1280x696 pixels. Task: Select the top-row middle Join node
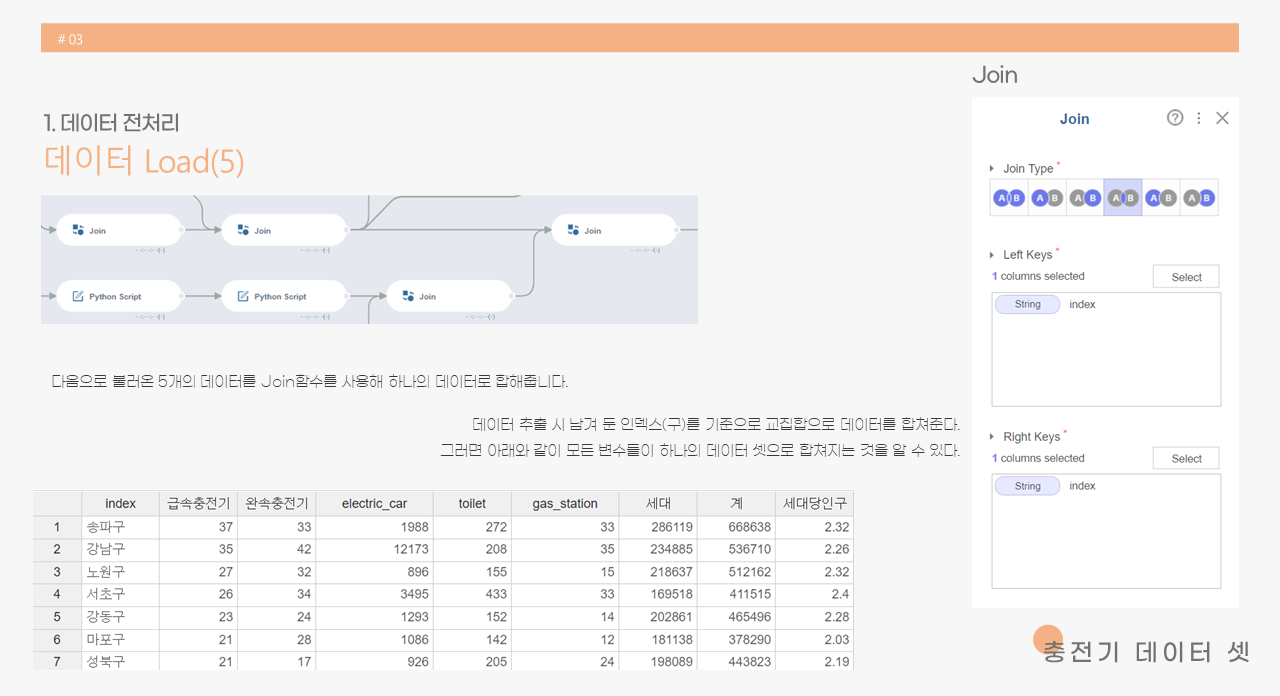284,230
